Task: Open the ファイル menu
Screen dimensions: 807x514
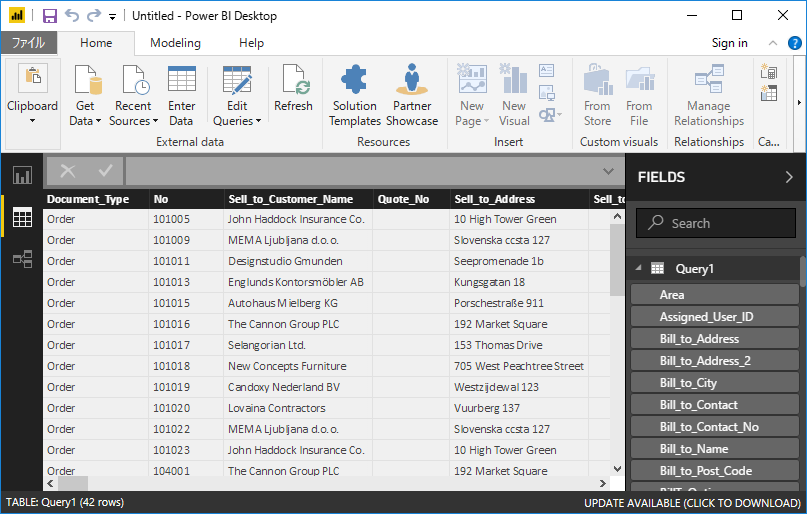Action: click(x=28, y=43)
